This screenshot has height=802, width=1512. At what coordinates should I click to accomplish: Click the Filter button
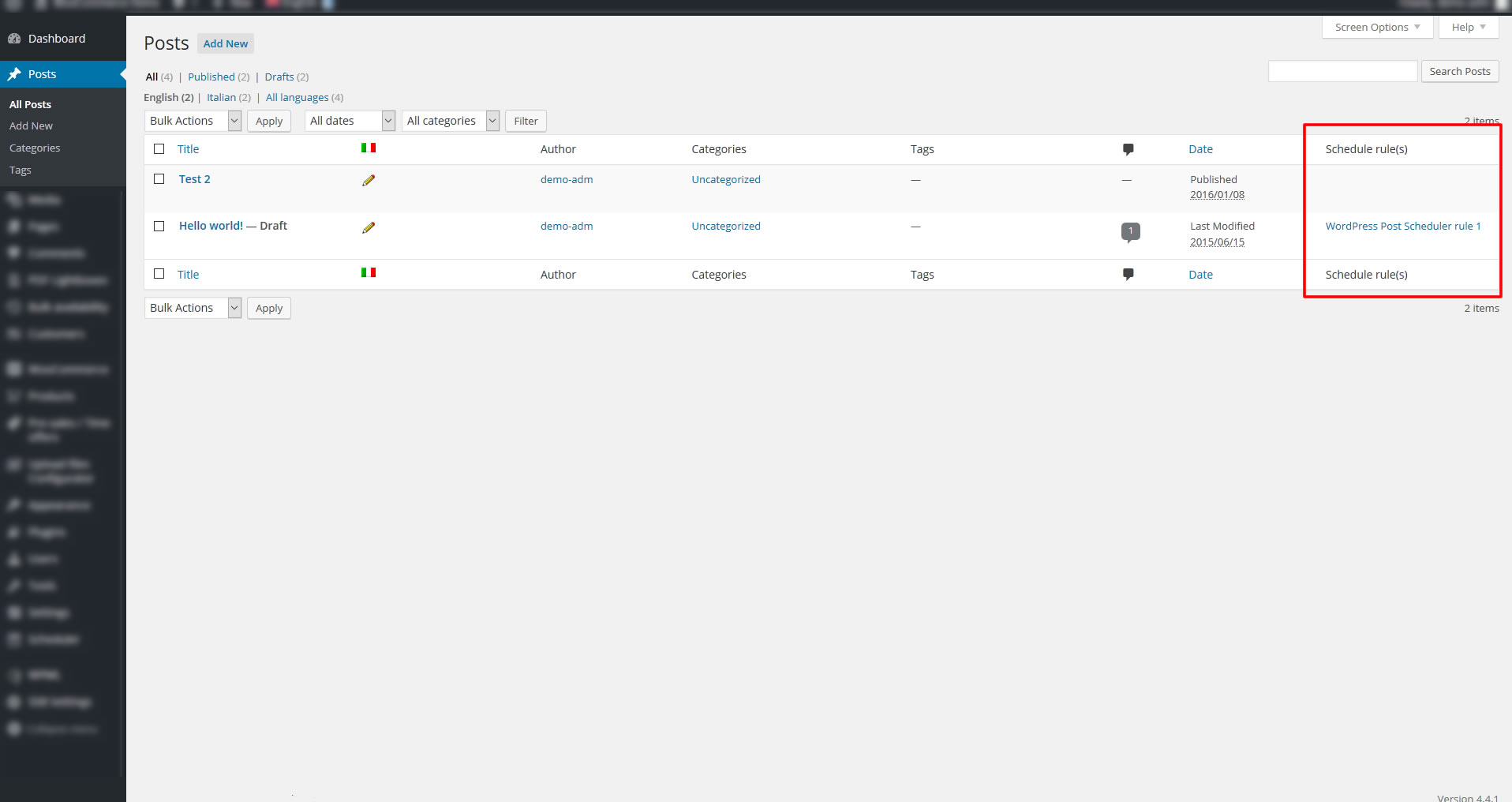click(526, 121)
